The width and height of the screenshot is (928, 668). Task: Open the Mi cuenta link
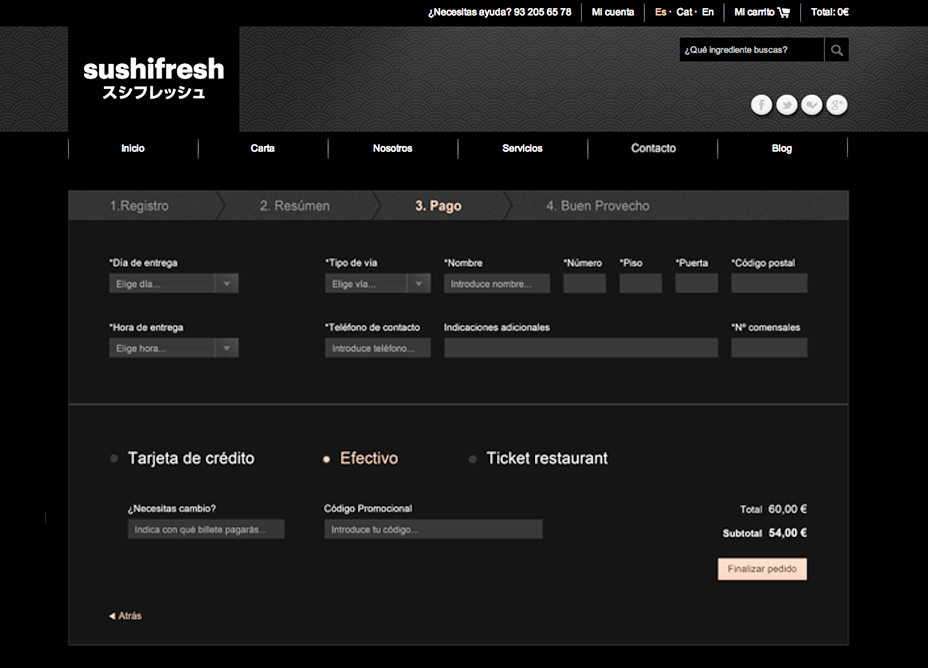pos(612,12)
